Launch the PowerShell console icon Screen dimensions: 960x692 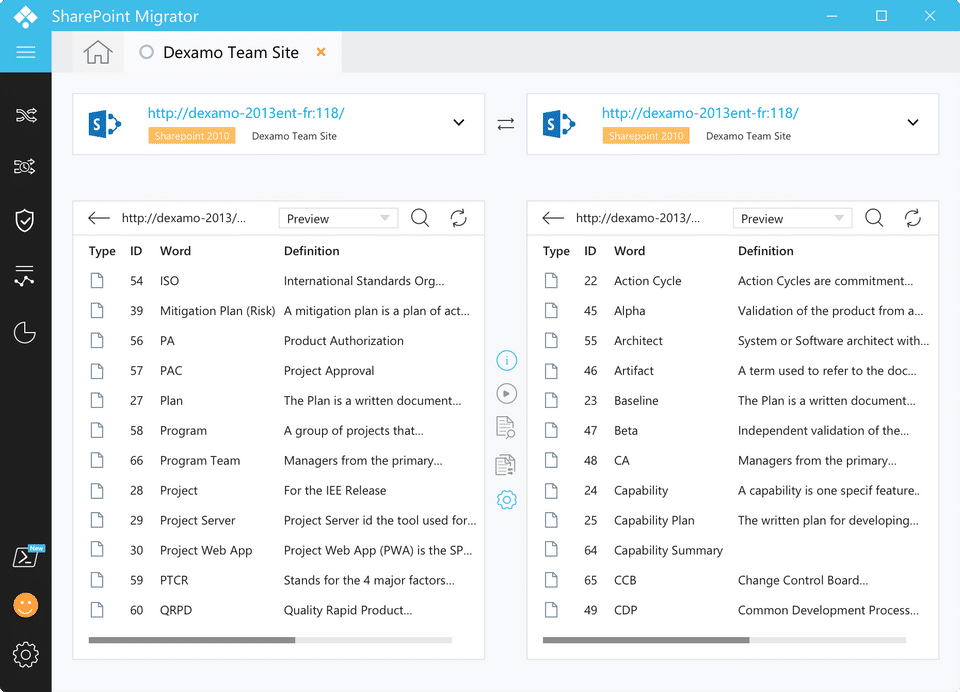point(27,556)
